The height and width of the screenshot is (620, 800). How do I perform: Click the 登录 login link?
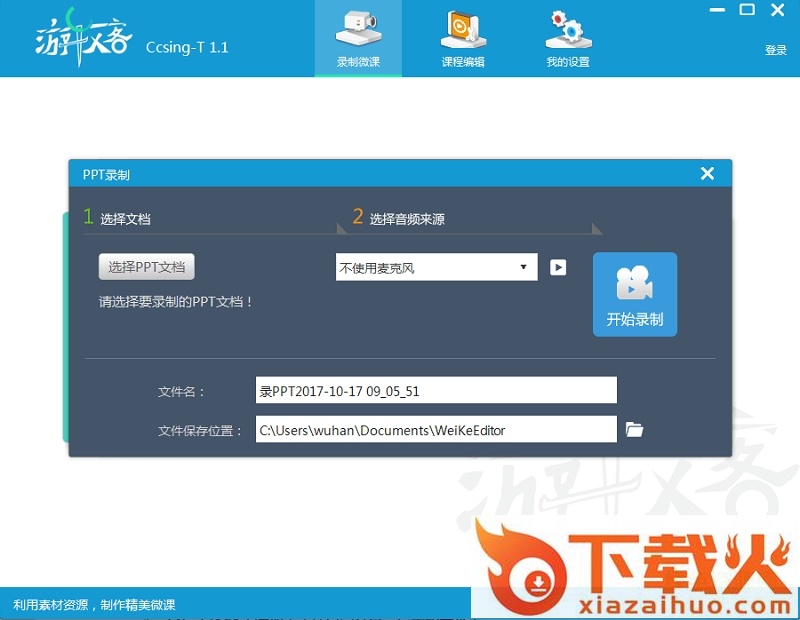coord(775,50)
